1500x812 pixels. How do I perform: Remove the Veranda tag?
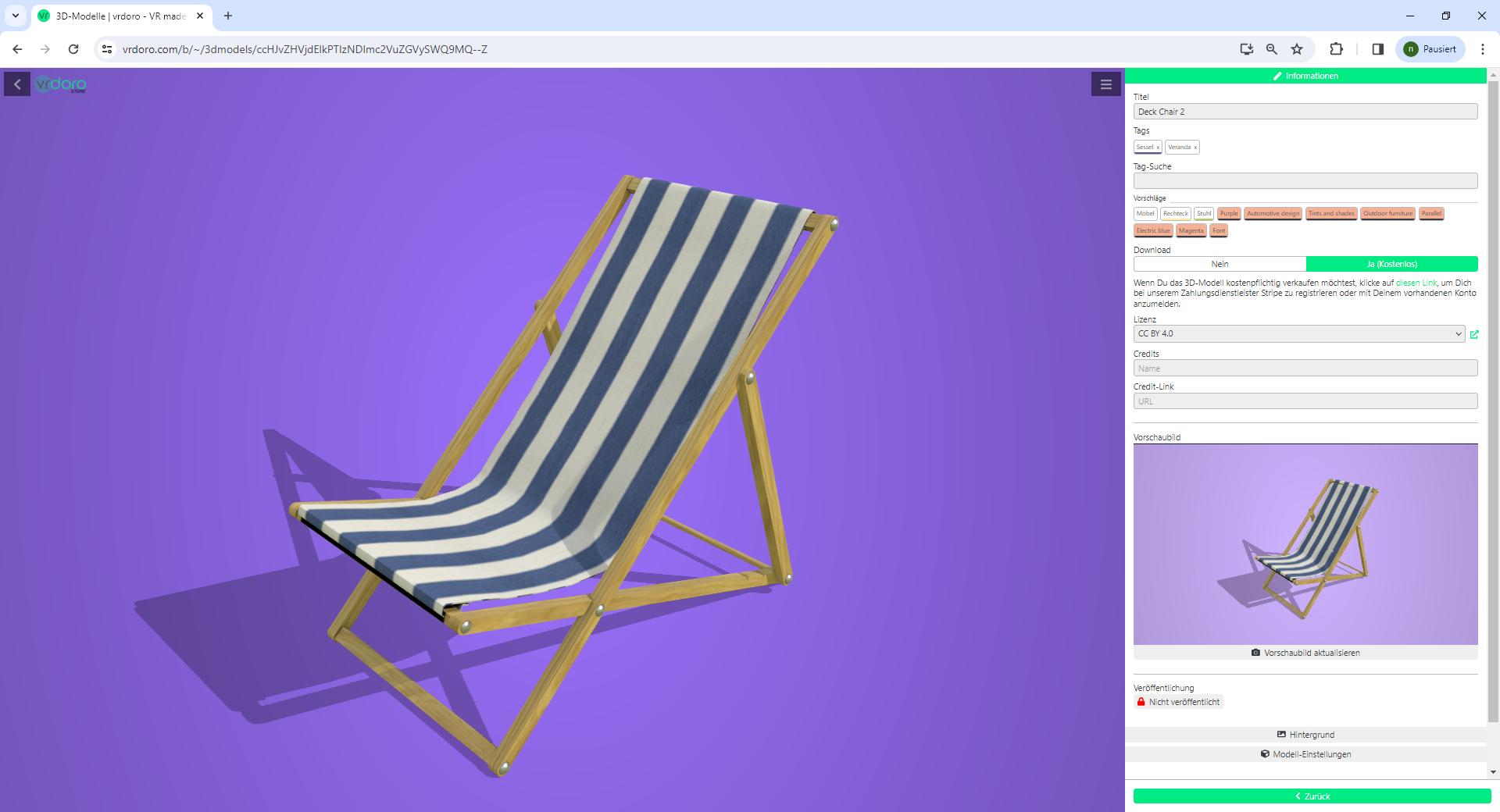coord(1195,148)
